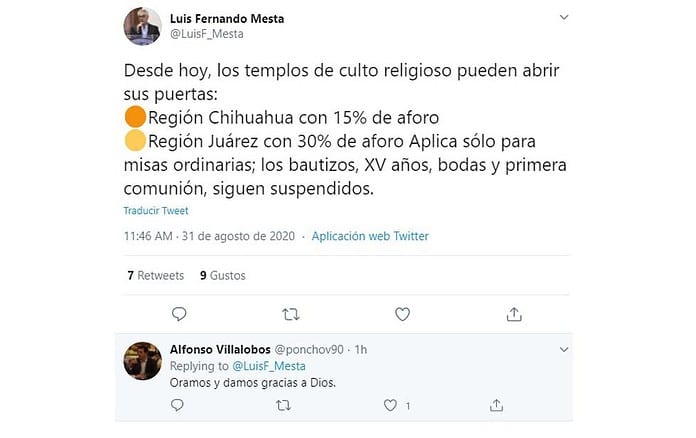Click the tweet timestamp 11:46 AM

[x=149, y=236]
